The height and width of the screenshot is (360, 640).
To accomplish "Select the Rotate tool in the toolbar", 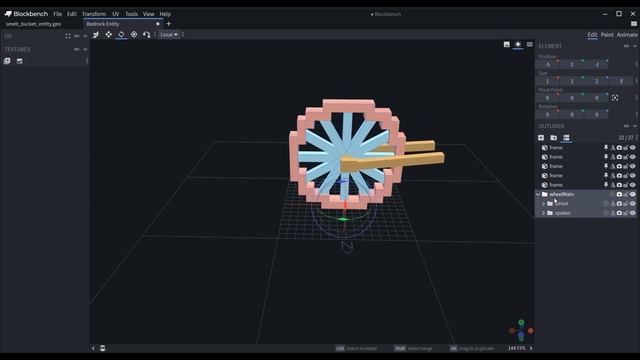I will 121,35.
